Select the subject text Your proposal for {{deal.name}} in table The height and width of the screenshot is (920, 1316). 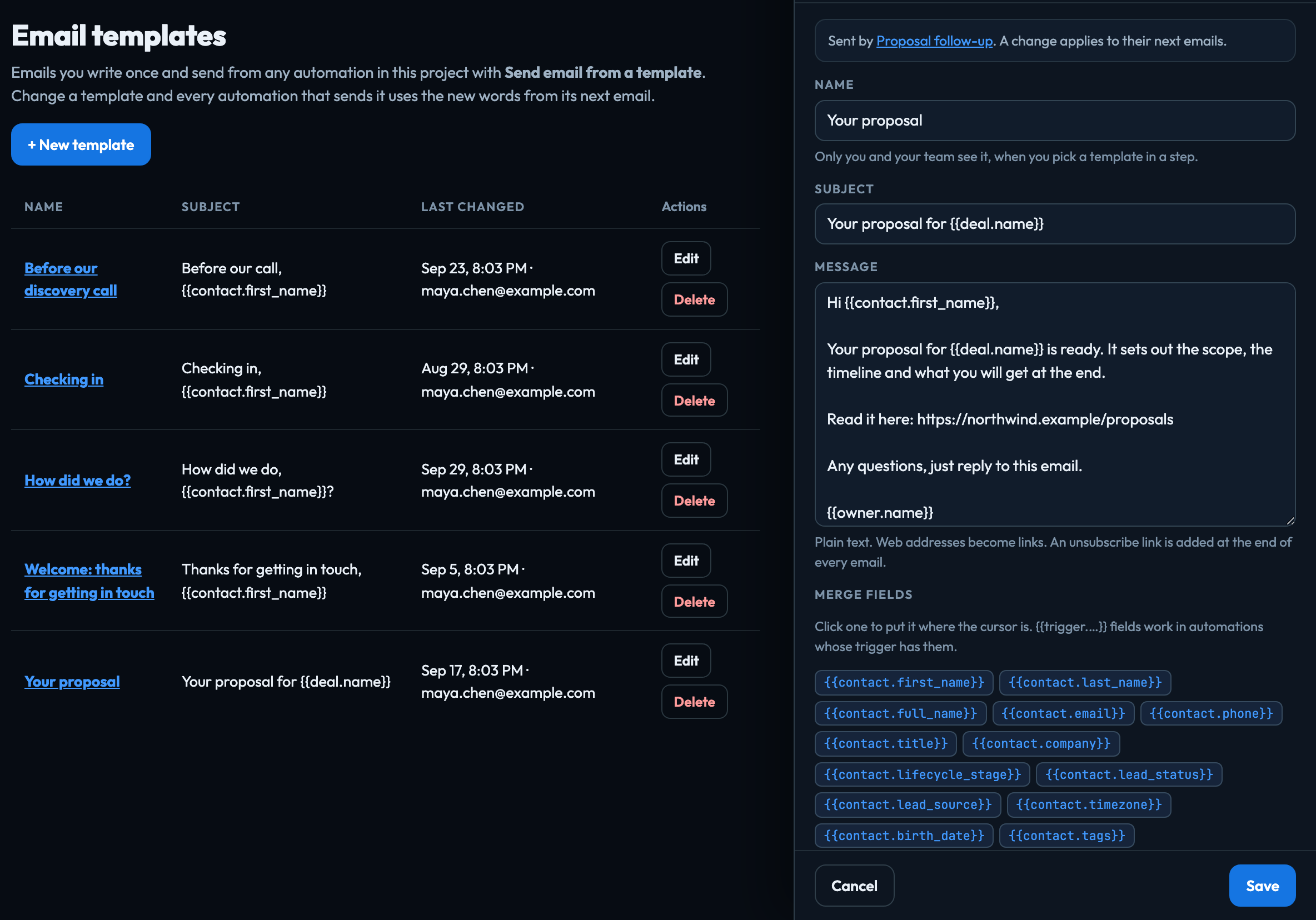(286, 681)
